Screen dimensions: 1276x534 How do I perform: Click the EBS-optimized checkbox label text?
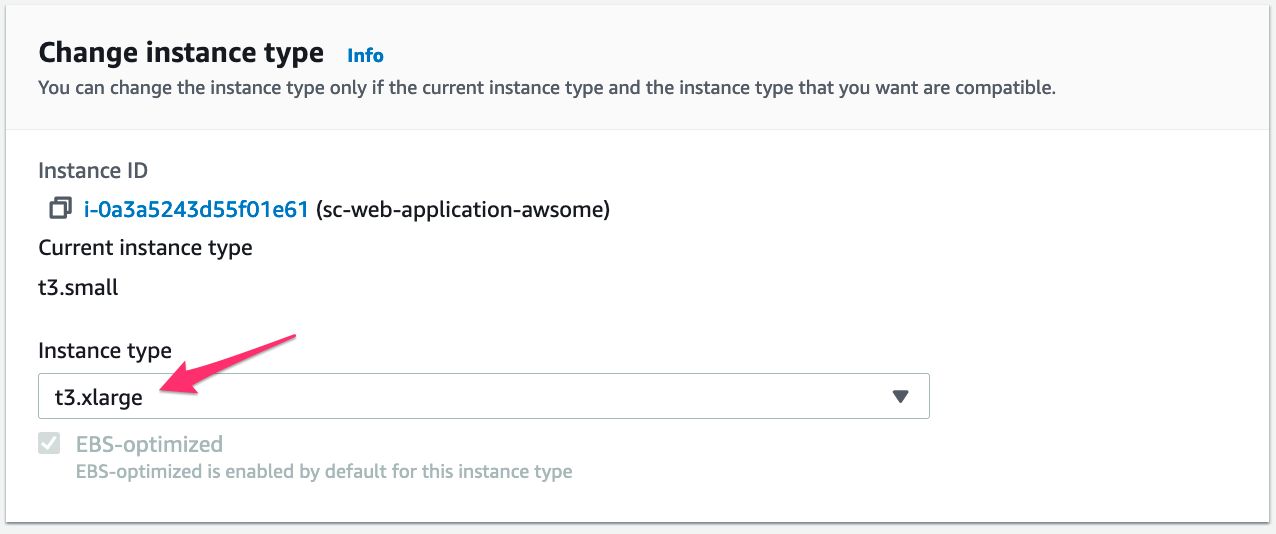click(149, 444)
